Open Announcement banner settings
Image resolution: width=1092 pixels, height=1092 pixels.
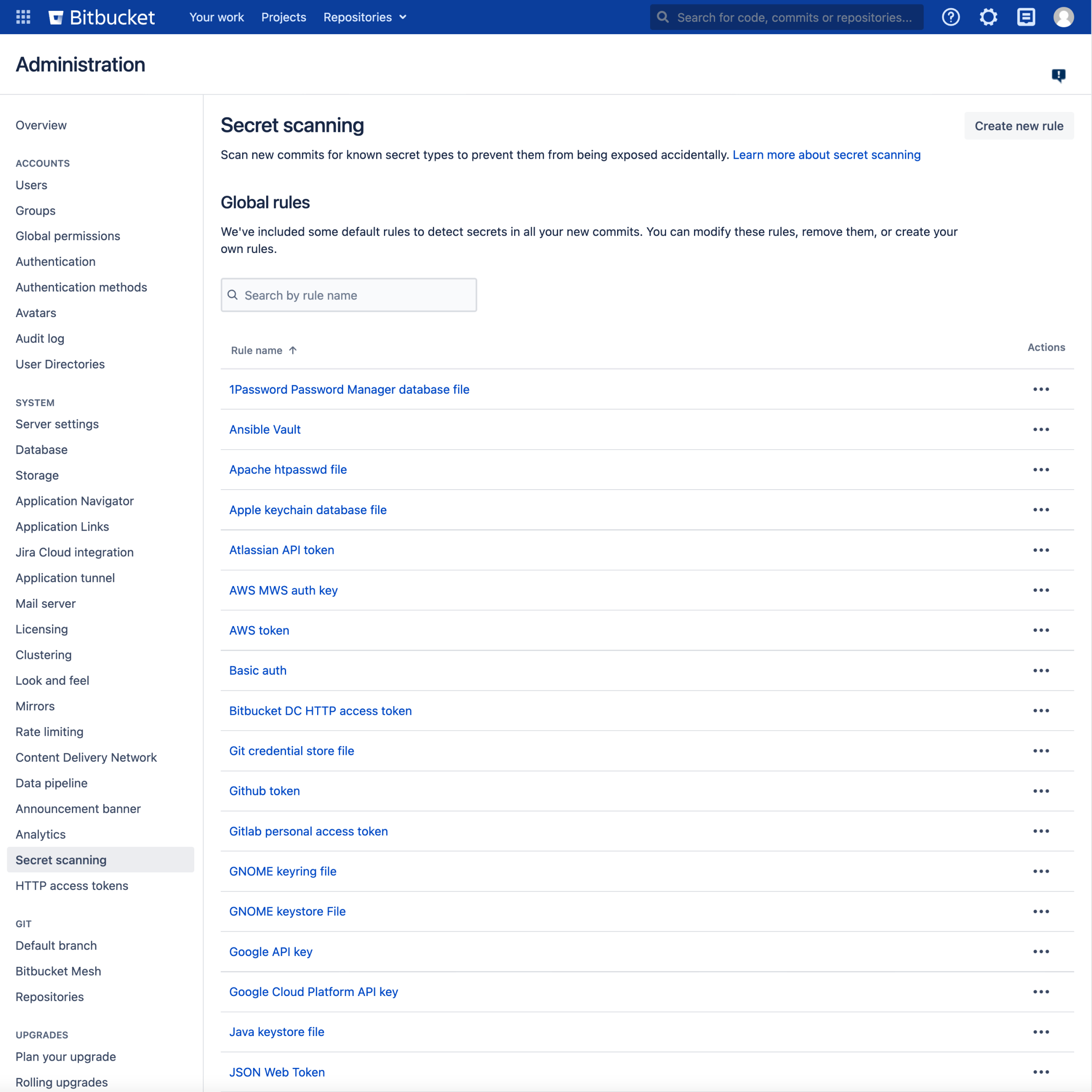(x=78, y=809)
